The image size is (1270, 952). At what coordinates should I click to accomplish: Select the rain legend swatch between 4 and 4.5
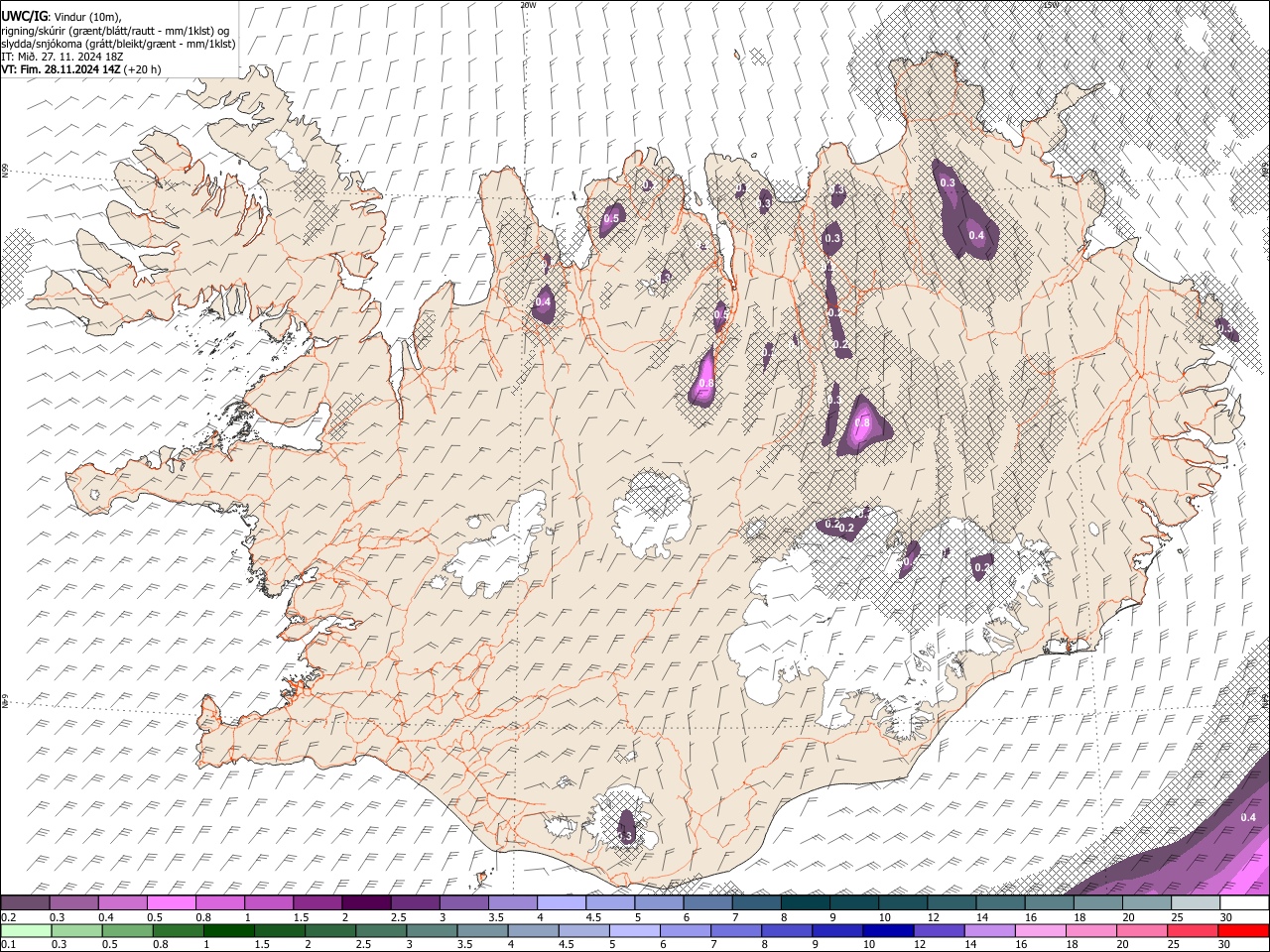532,931
